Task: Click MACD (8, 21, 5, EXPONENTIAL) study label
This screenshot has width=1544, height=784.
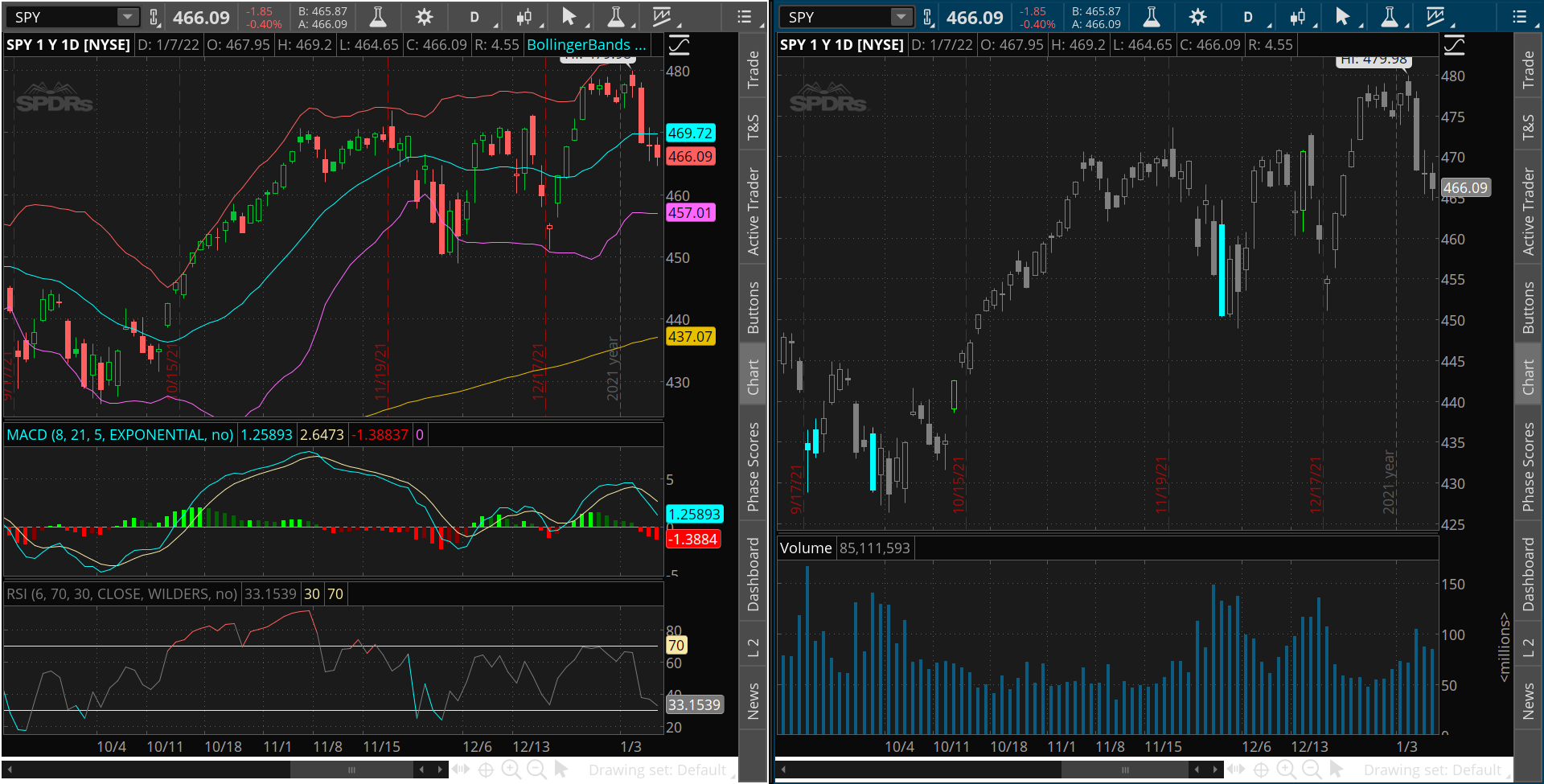Action: click(x=120, y=435)
